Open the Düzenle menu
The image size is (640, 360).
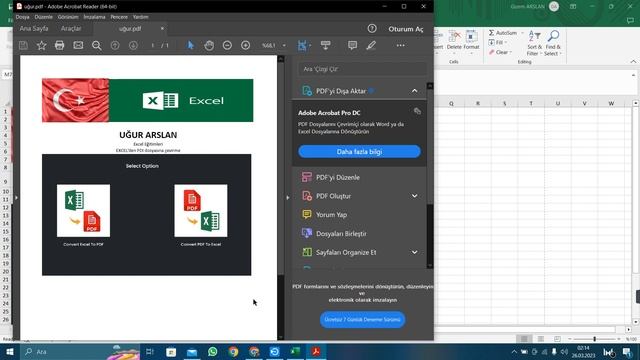coord(44,17)
